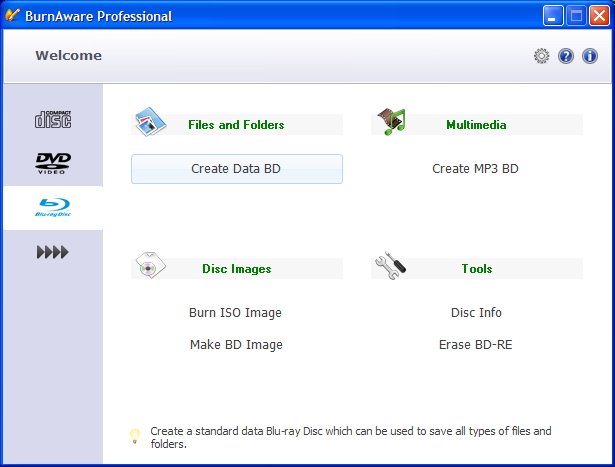Viewport: 615px width, 467px height.
Task: Open Disc Info tool
Action: [x=476, y=313]
